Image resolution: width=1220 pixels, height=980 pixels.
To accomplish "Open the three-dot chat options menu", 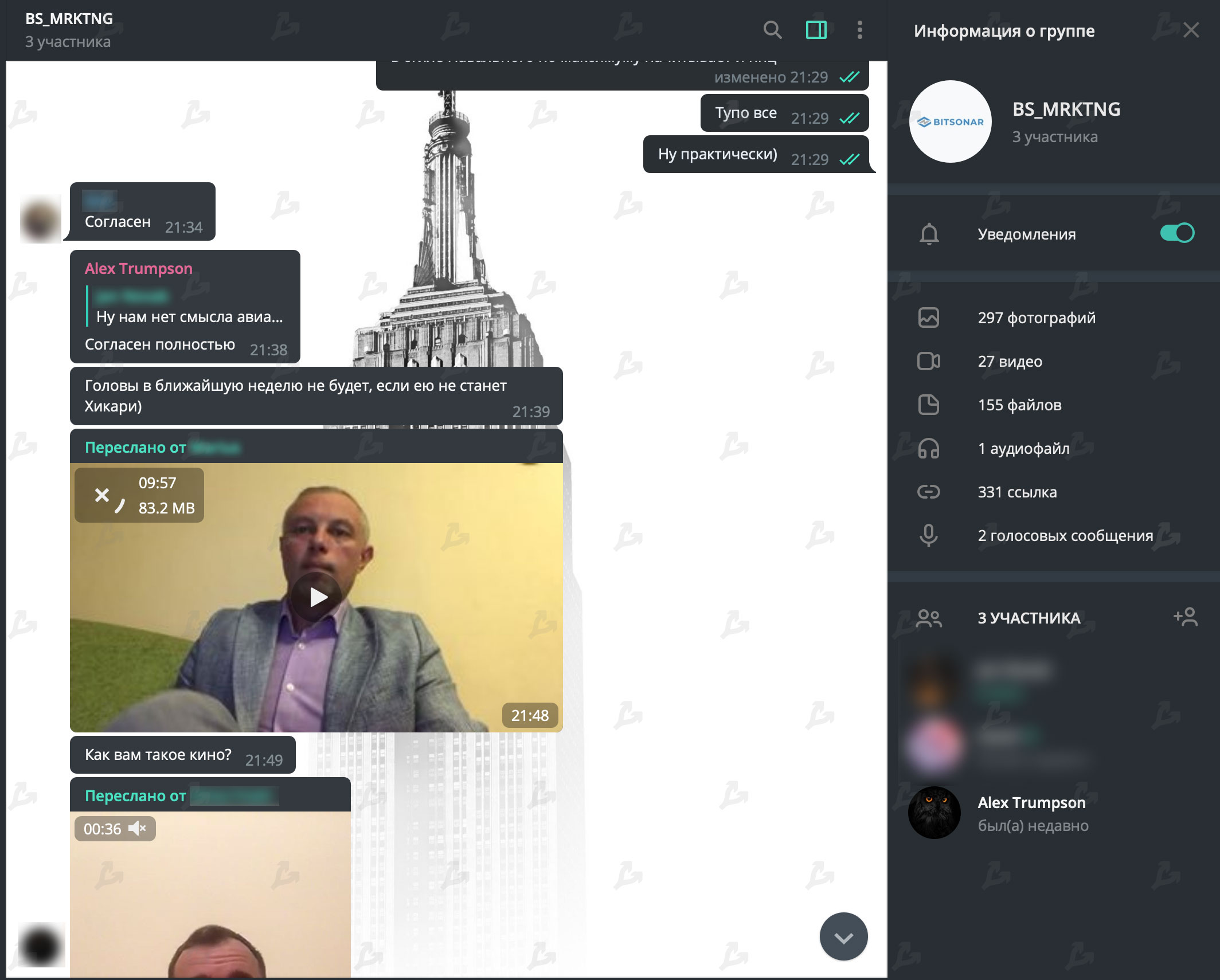I will click(859, 30).
